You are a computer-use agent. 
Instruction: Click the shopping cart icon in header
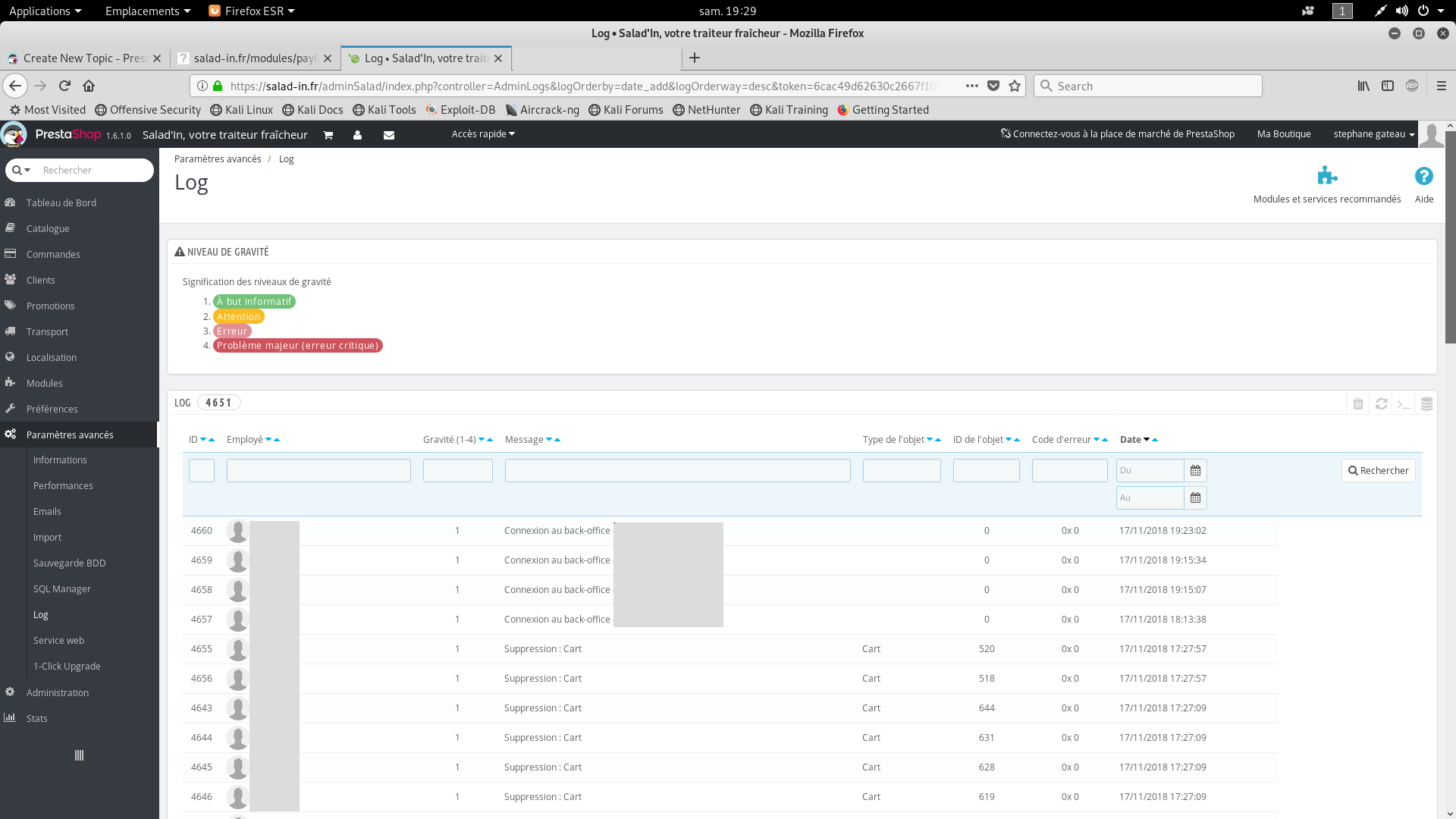click(328, 135)
